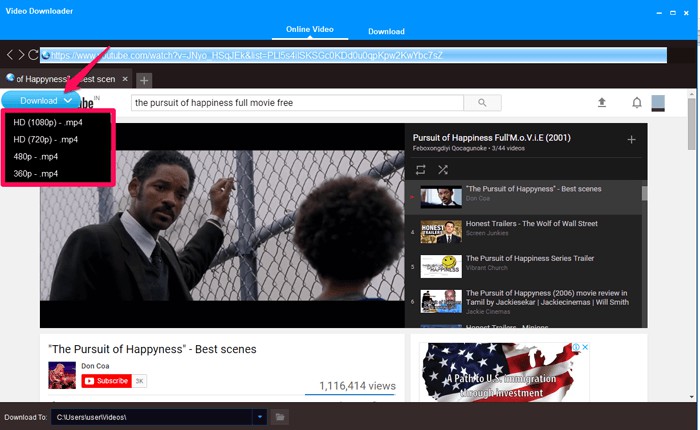This screenshot has height=430, width=700.
Task: Go forward with the right arrow icon
Action: 21,55
